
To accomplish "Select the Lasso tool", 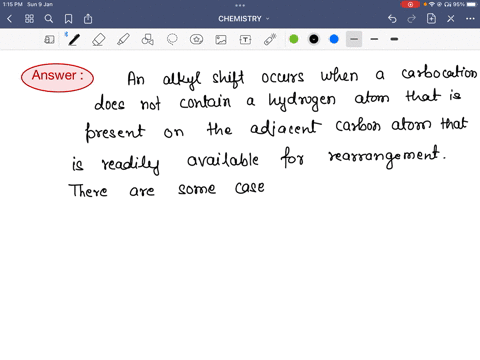I will (x=172, y=39).
